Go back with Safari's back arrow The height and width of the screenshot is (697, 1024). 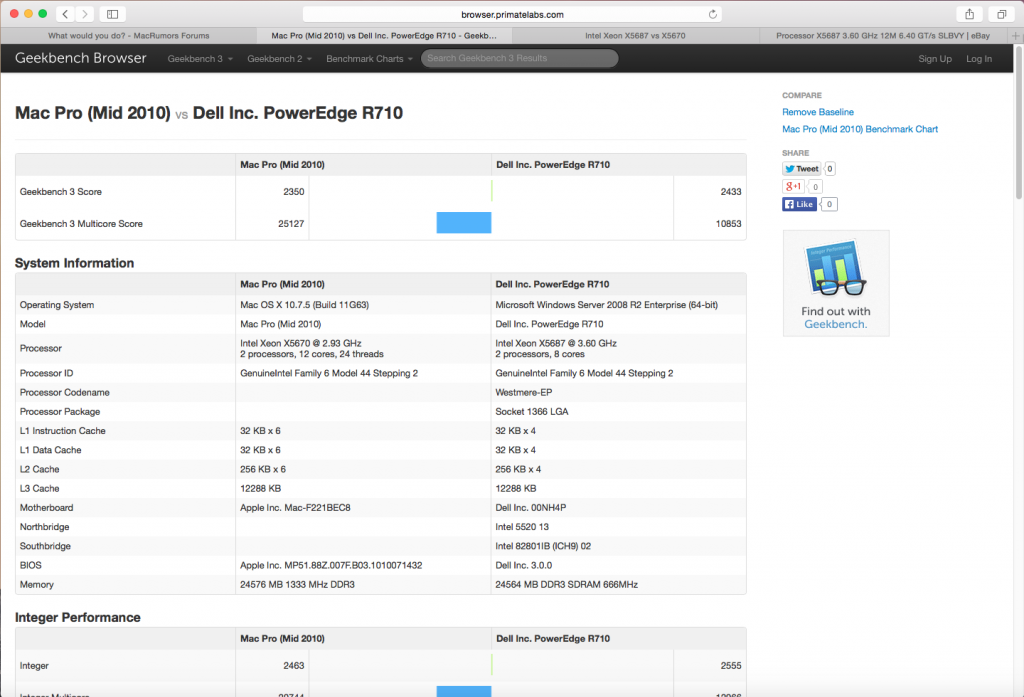click(x=65, y=14)
